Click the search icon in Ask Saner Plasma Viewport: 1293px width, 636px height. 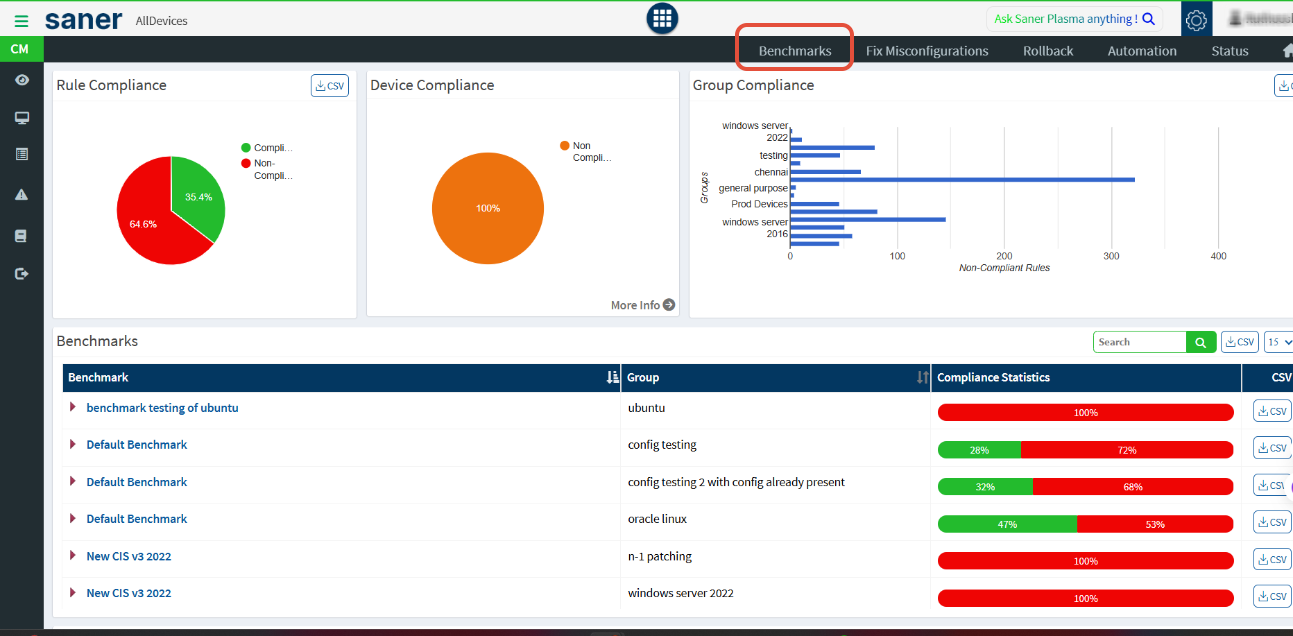pyautogui.click(x=1149, y=19)
